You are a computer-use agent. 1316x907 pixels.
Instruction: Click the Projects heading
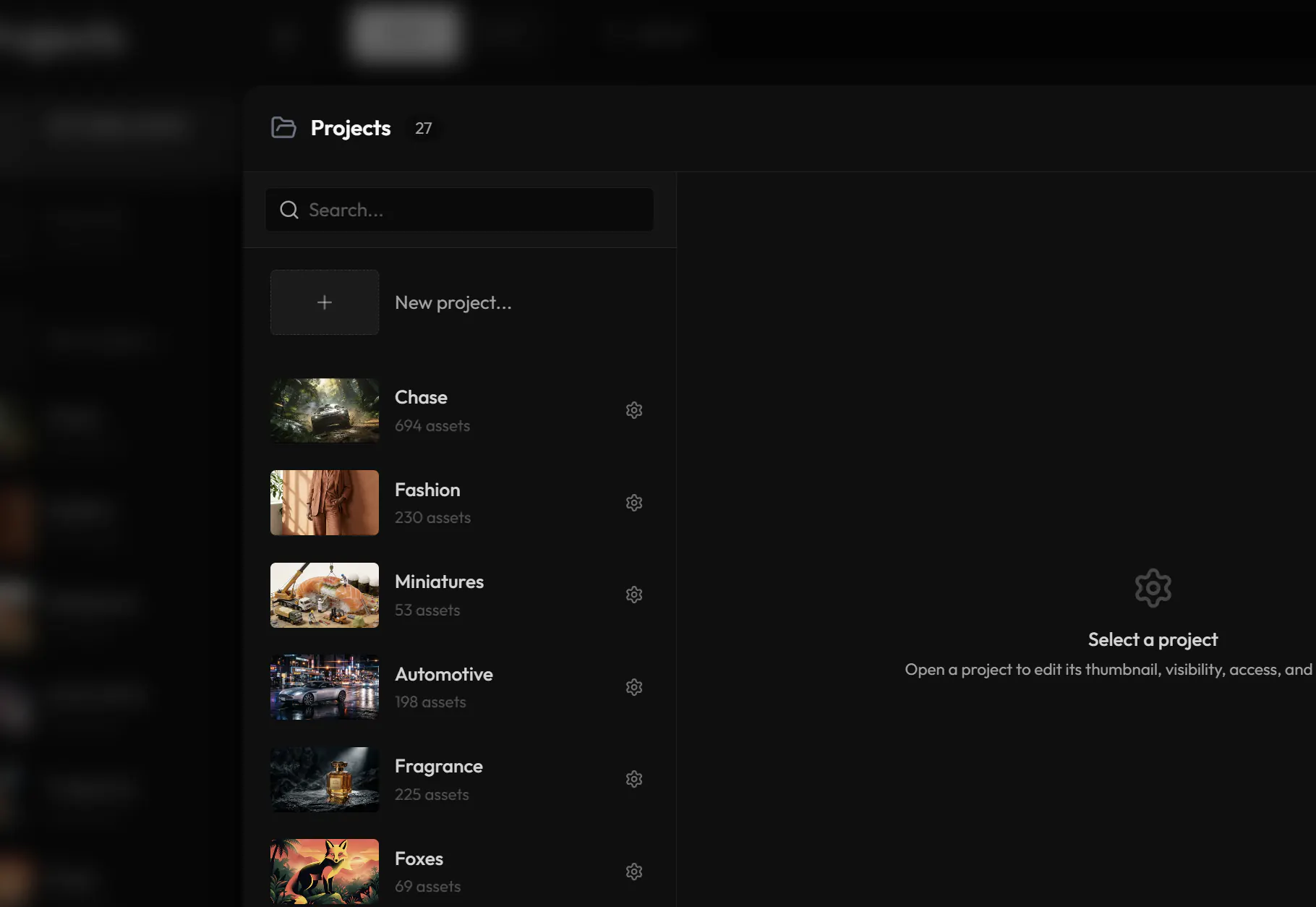coord(351,128)
